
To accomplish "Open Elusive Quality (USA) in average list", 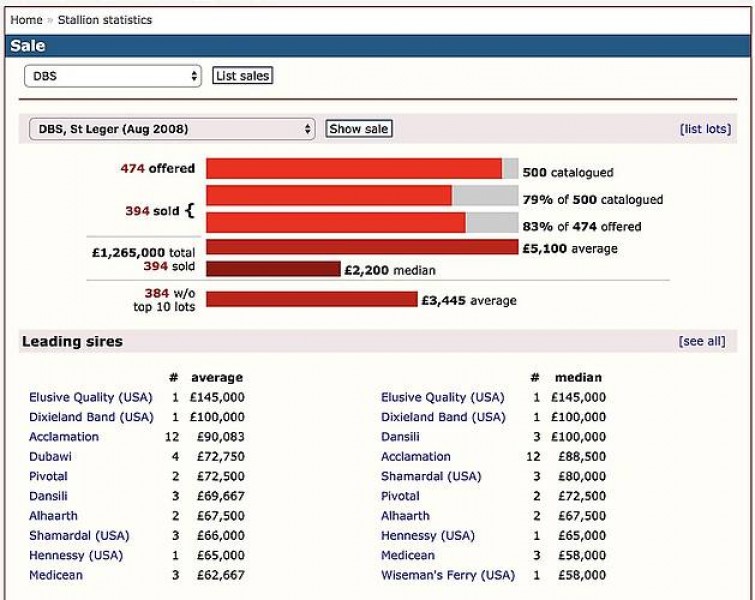I will point(91,397).
